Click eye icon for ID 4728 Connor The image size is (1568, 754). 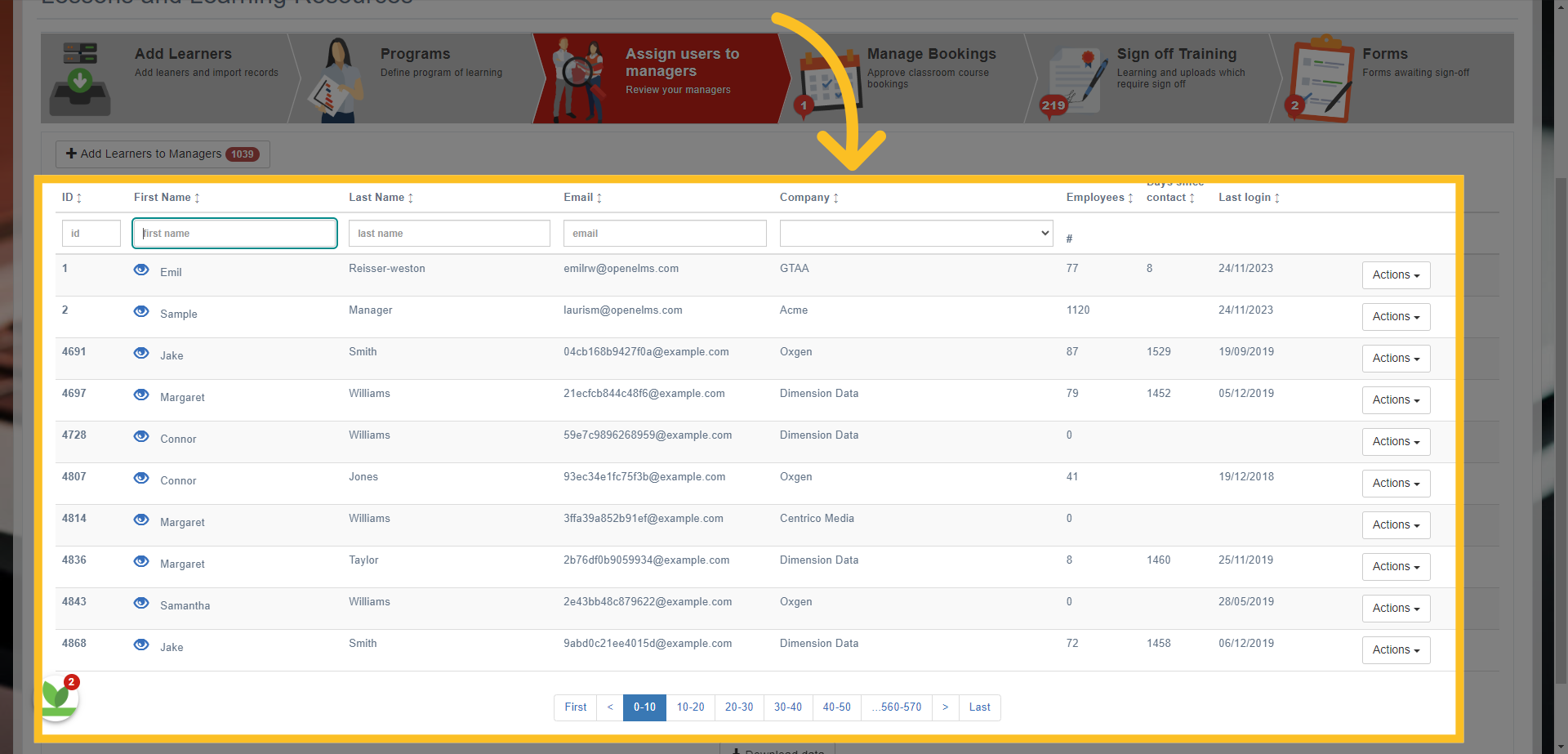[x=141, y=436]
